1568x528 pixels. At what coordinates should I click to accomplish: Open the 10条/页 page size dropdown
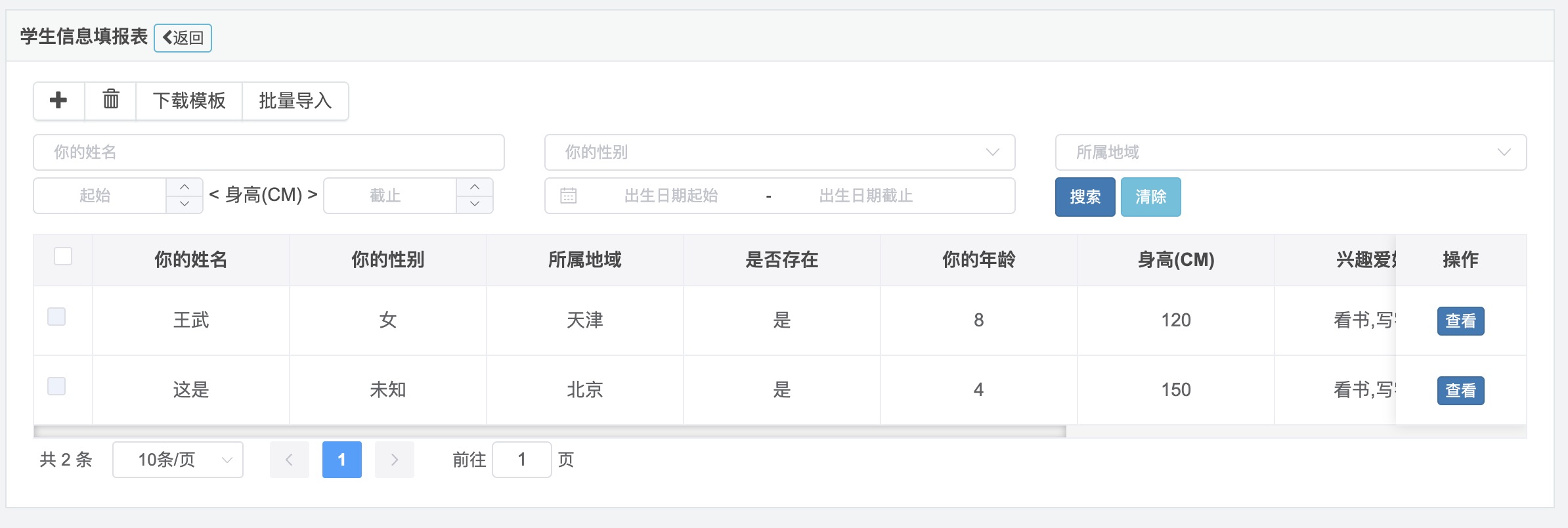click(178, 460)
